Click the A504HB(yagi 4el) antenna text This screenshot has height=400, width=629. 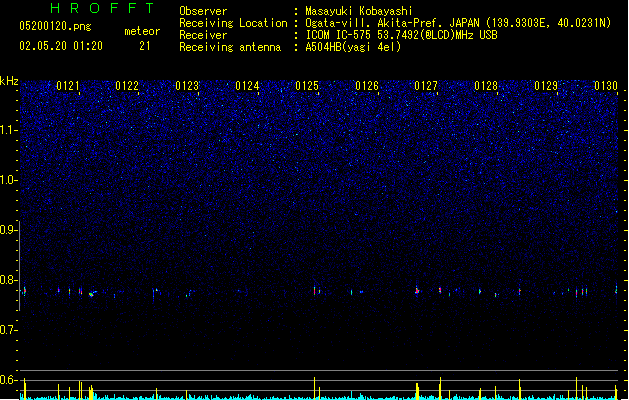pos(353,47)
